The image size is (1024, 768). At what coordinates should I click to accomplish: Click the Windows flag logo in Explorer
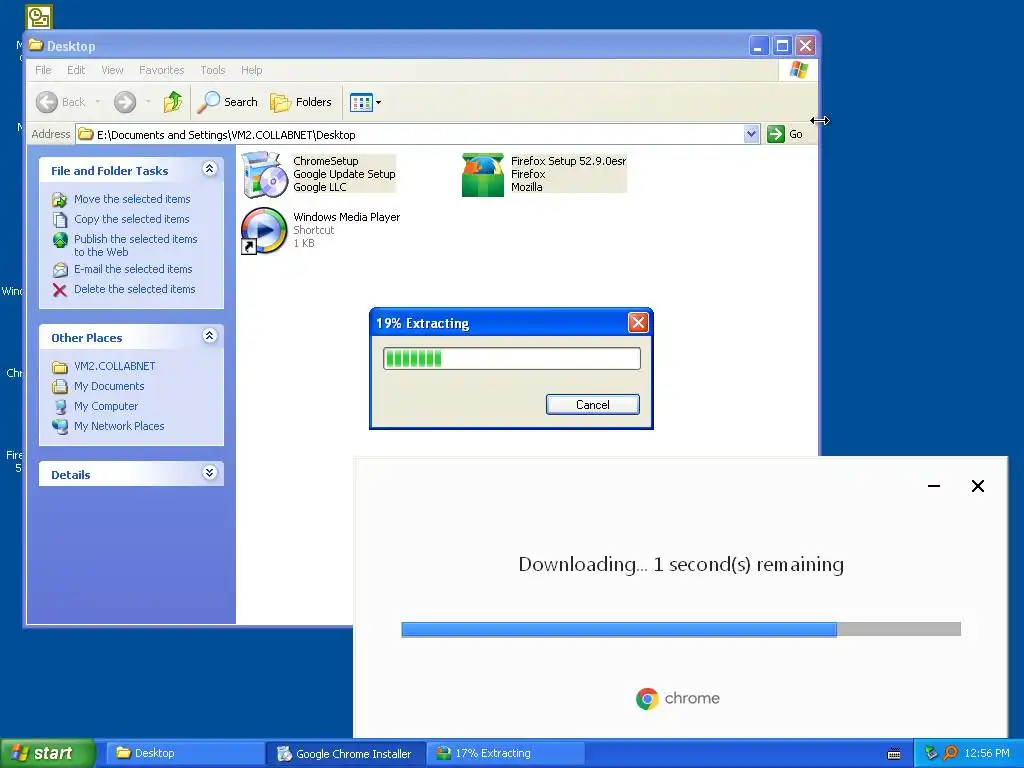(798, 70)
